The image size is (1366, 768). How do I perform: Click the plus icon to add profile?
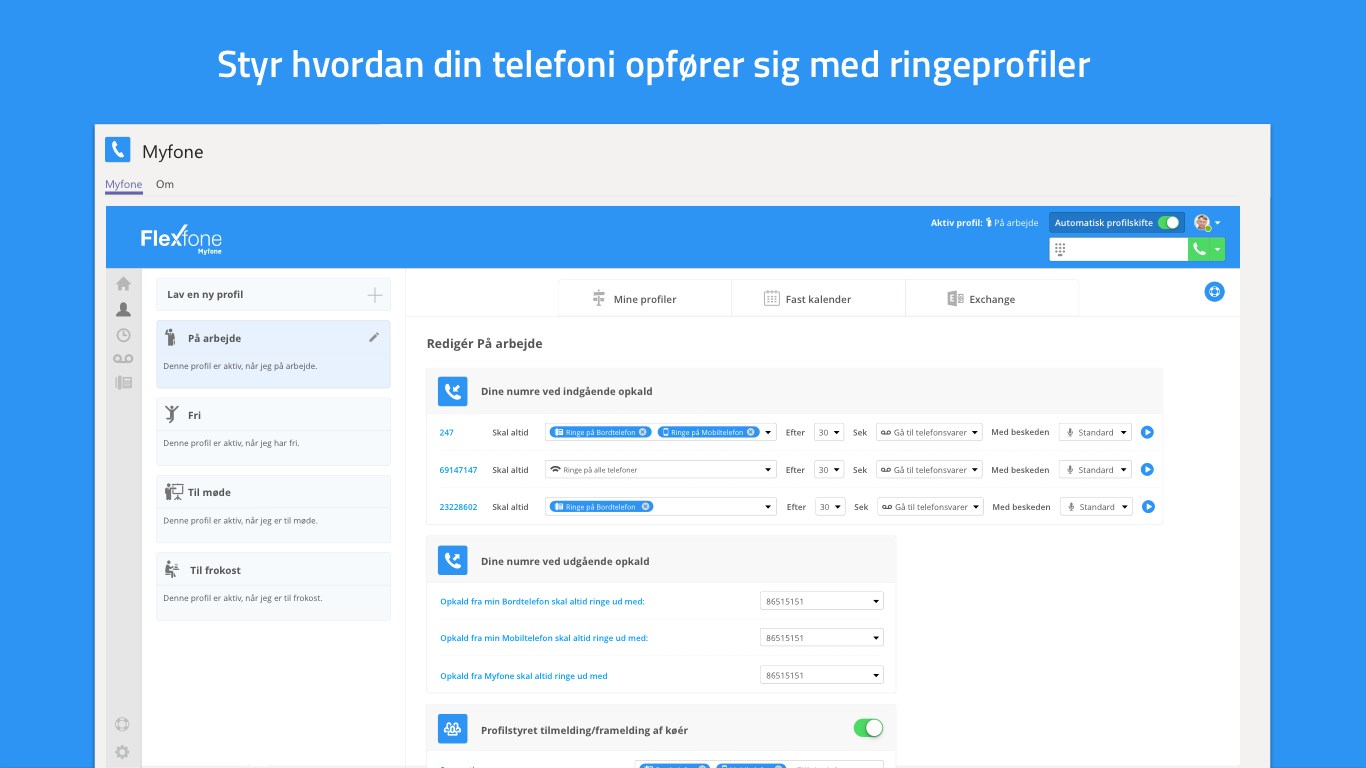[375, 294]
